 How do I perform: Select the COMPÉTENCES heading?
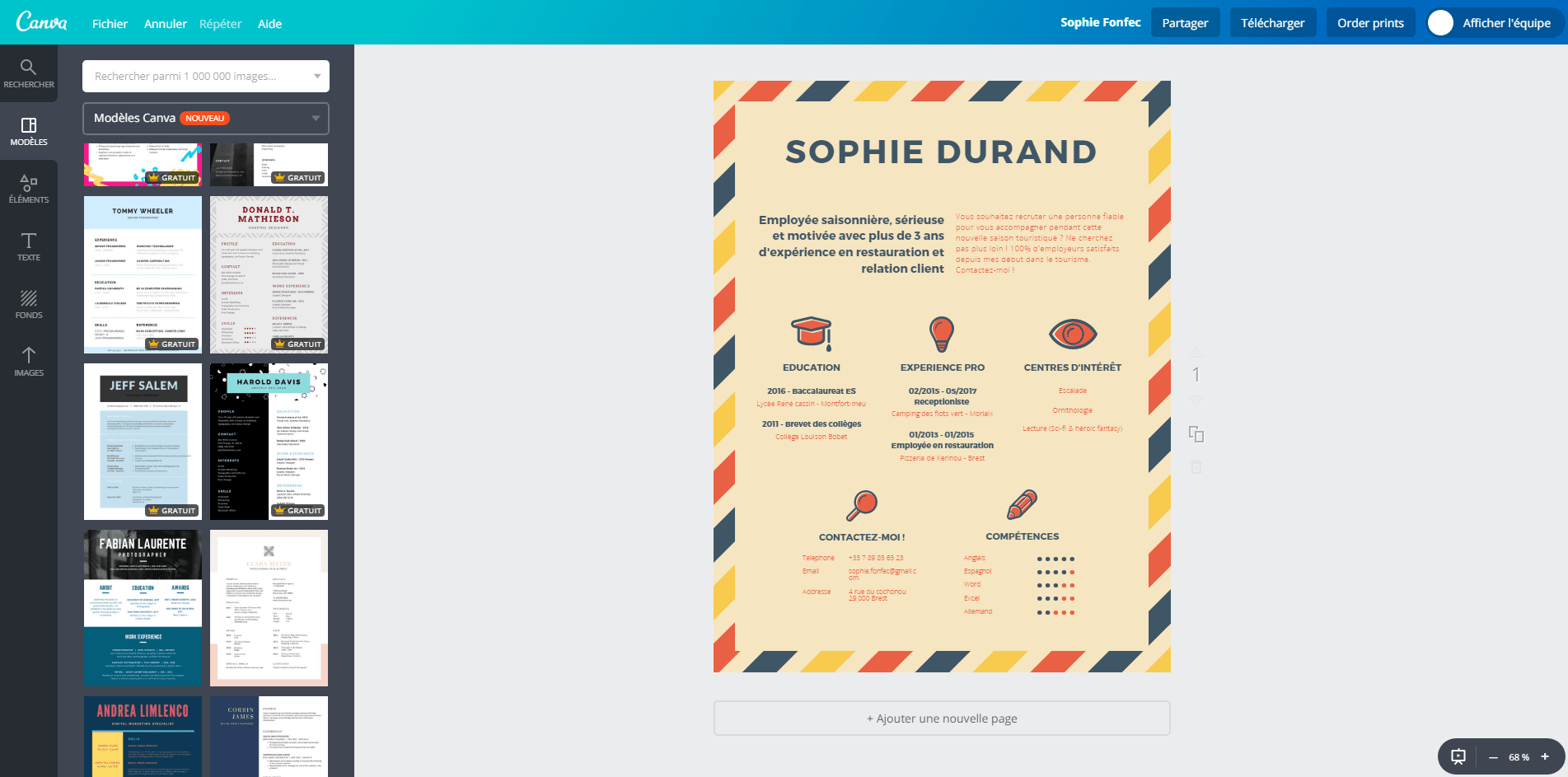click(x=1023, y=536)
